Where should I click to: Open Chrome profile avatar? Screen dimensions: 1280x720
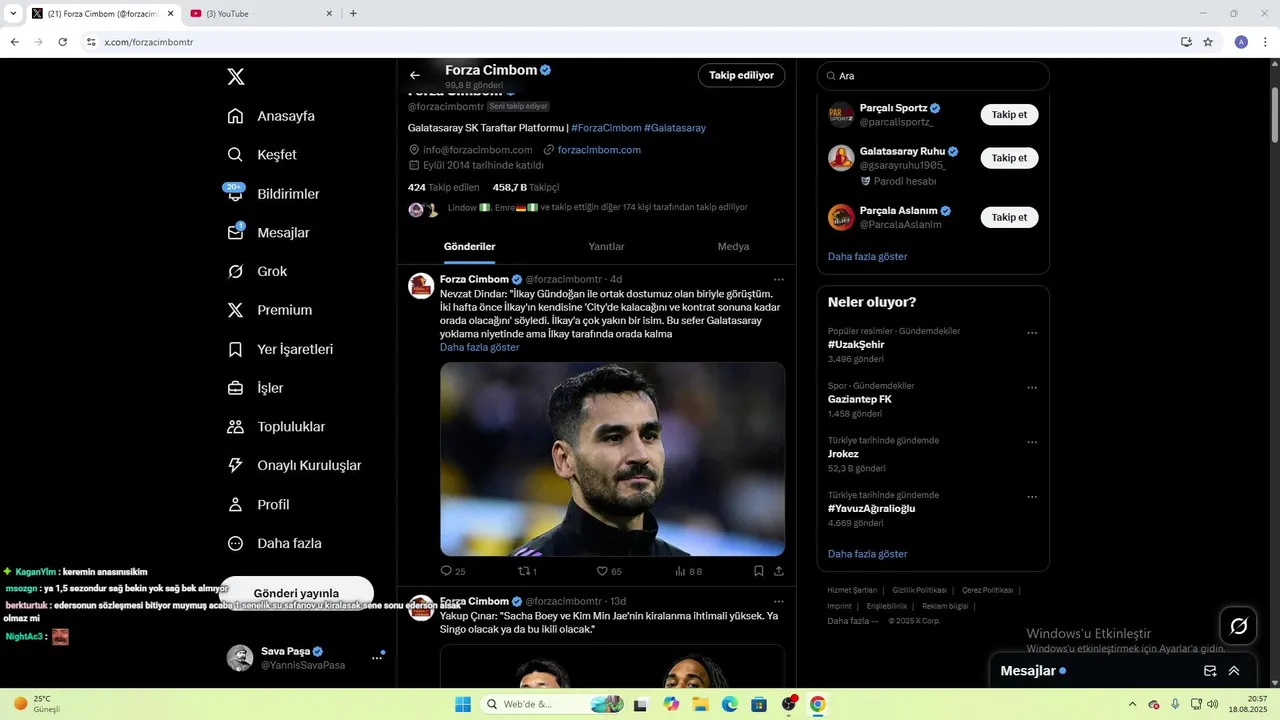(1241, 42)
